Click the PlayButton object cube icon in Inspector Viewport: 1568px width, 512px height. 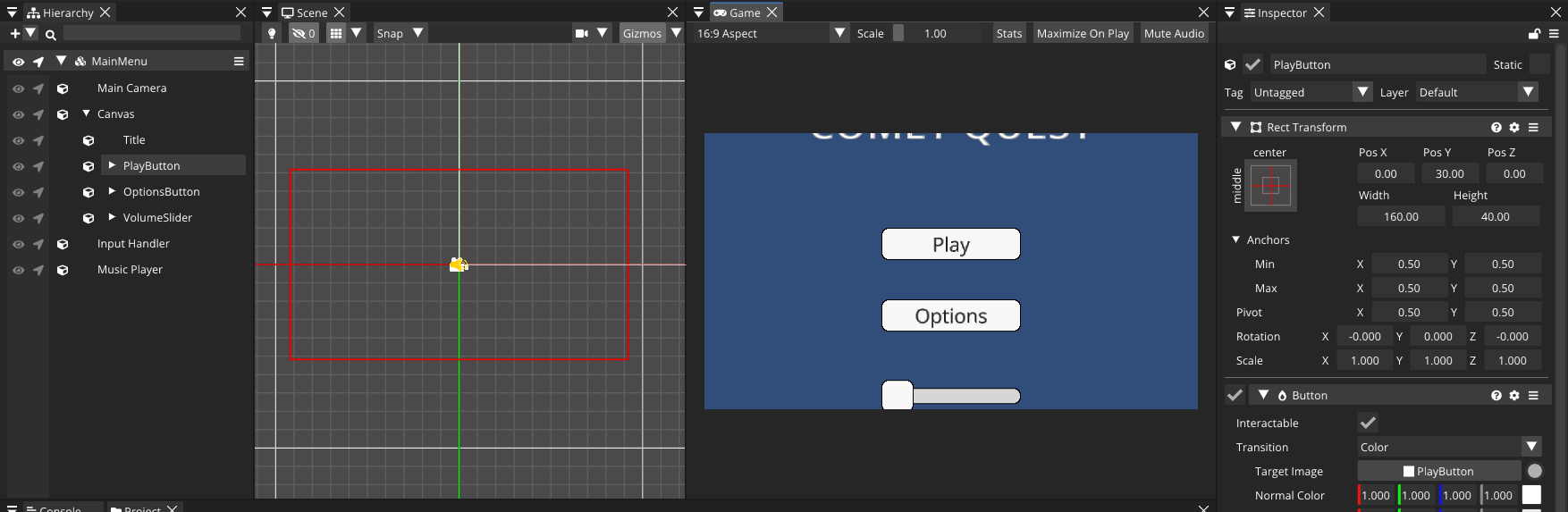[1230, 64]
